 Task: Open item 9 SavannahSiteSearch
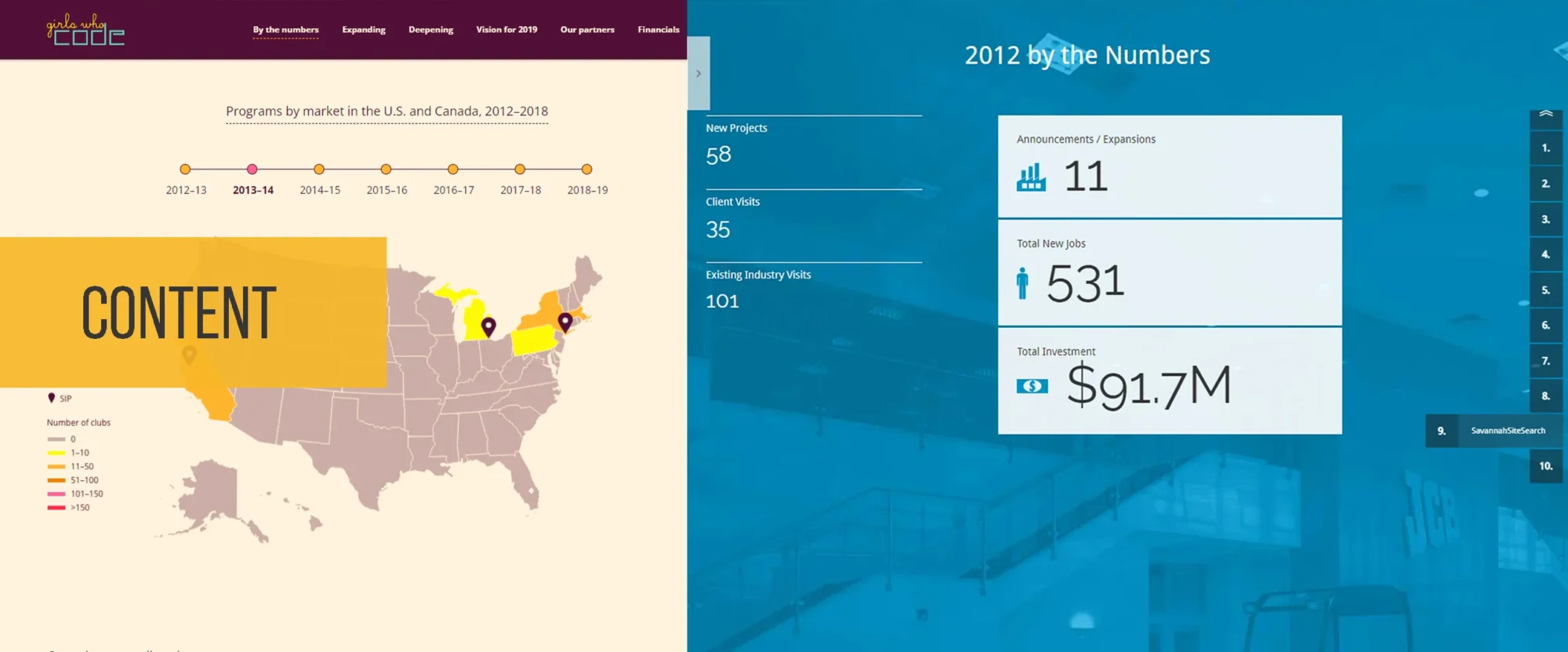(1494, 431)
